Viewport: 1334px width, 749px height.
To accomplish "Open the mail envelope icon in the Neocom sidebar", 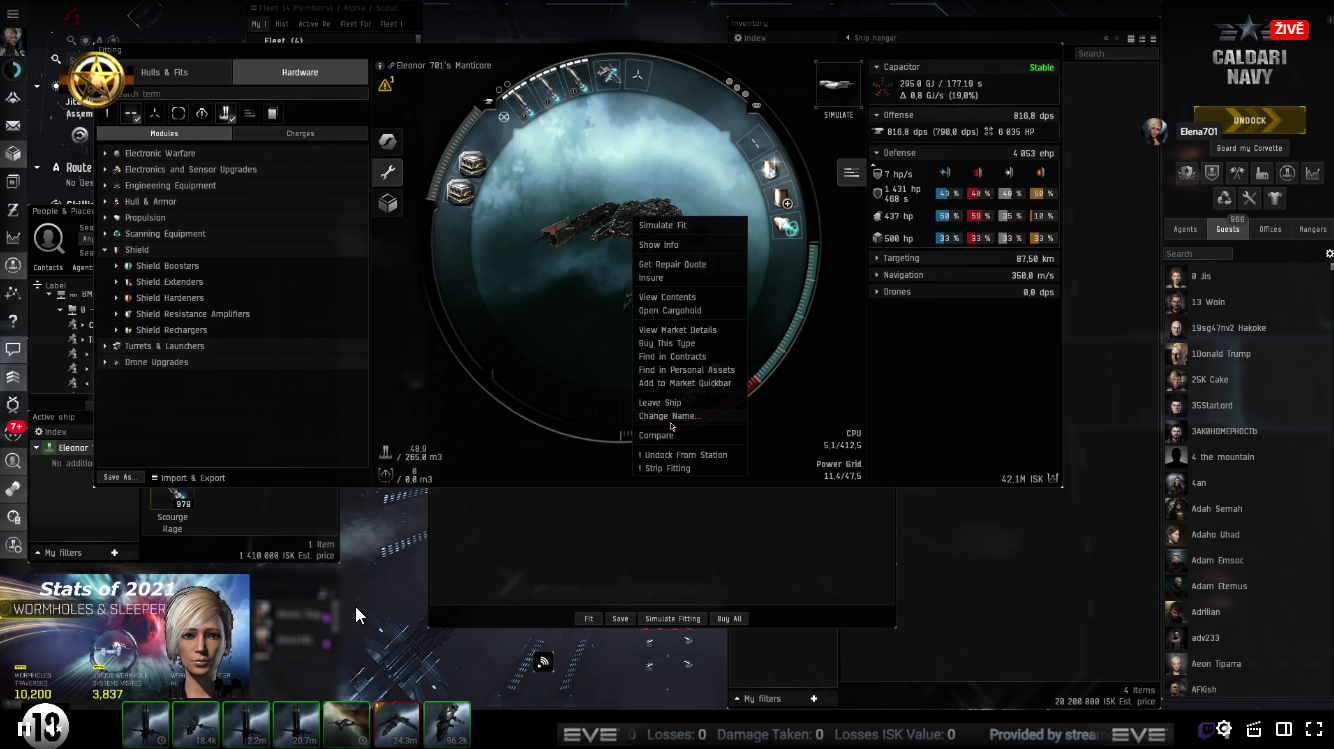I will point(13,126).
